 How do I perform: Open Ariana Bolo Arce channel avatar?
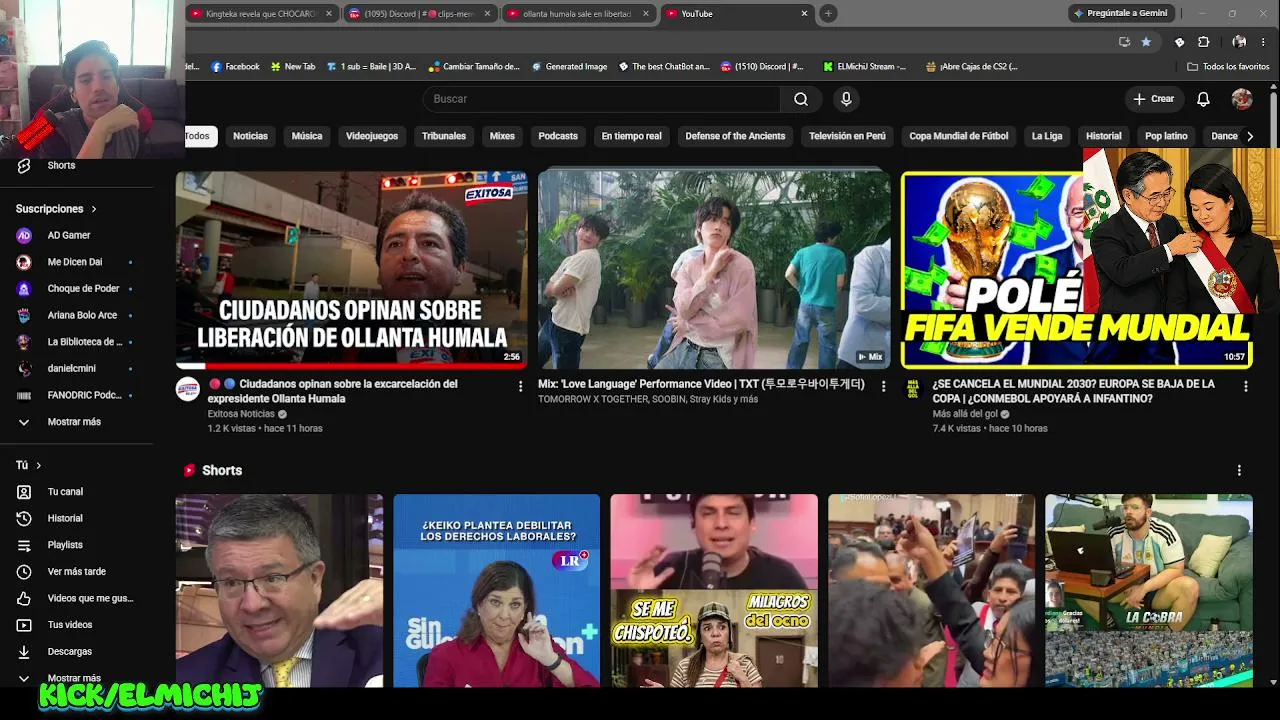(x=24, y=315)
